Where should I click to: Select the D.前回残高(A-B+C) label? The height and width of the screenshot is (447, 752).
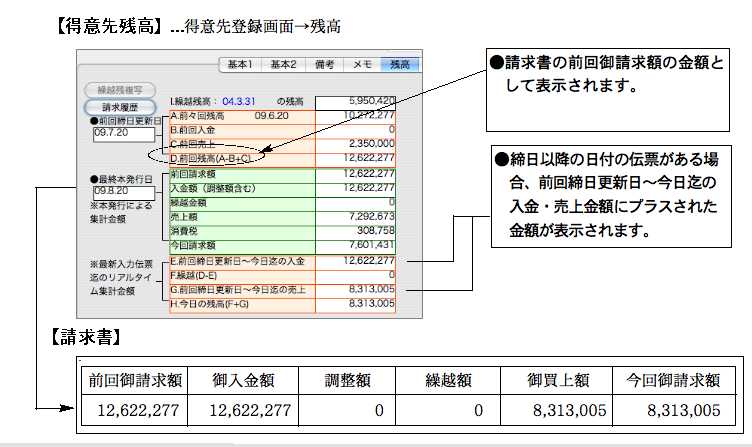(x=210, y=158)
